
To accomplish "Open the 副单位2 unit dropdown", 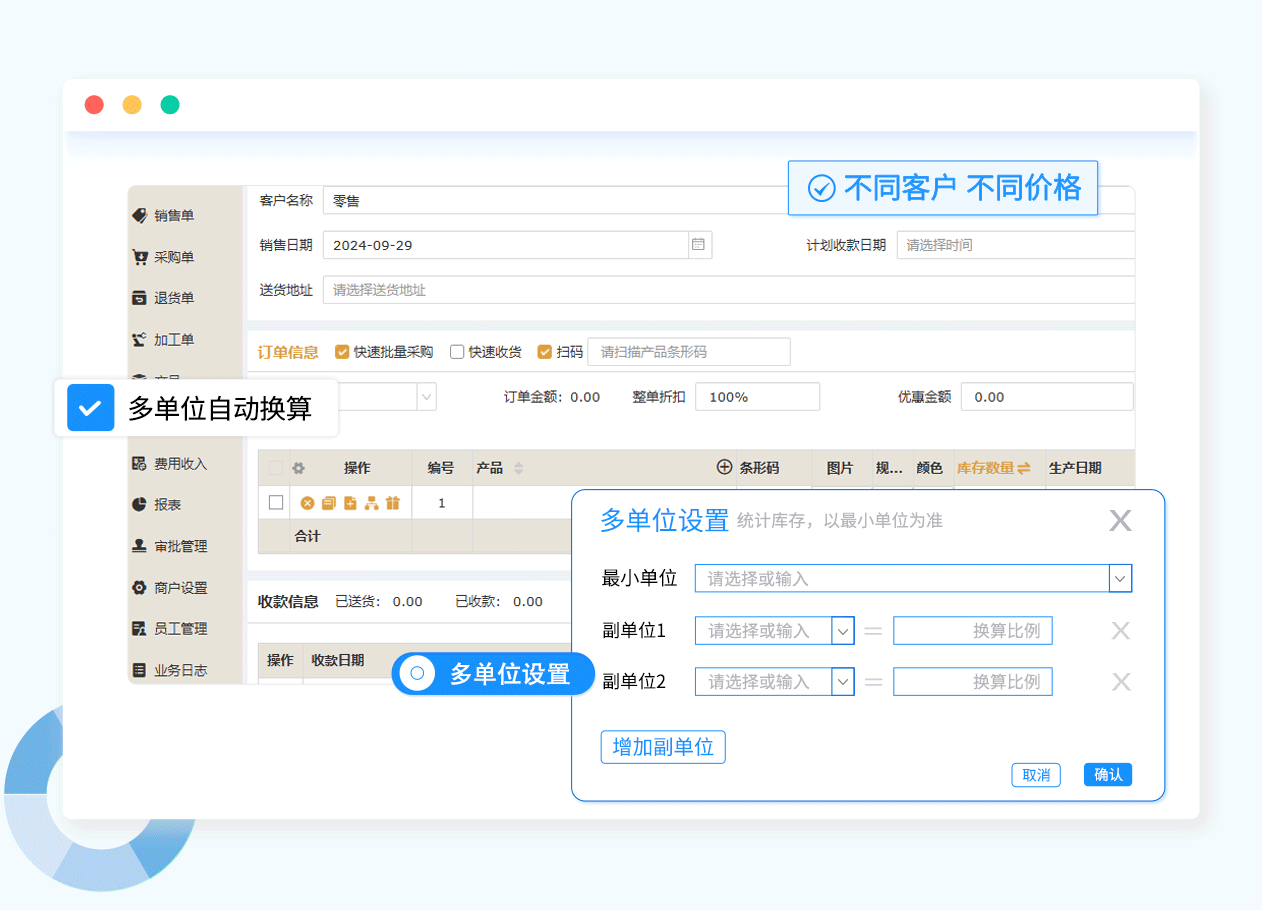I will coord(843,682).
